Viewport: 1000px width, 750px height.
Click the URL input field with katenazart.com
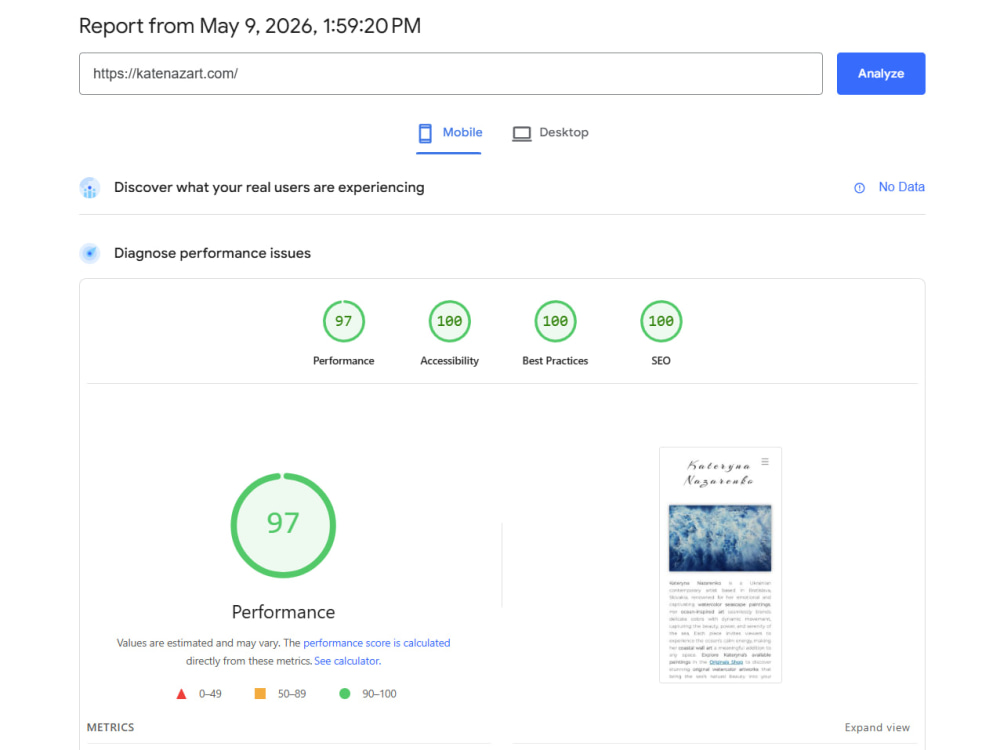coord(451,73)
